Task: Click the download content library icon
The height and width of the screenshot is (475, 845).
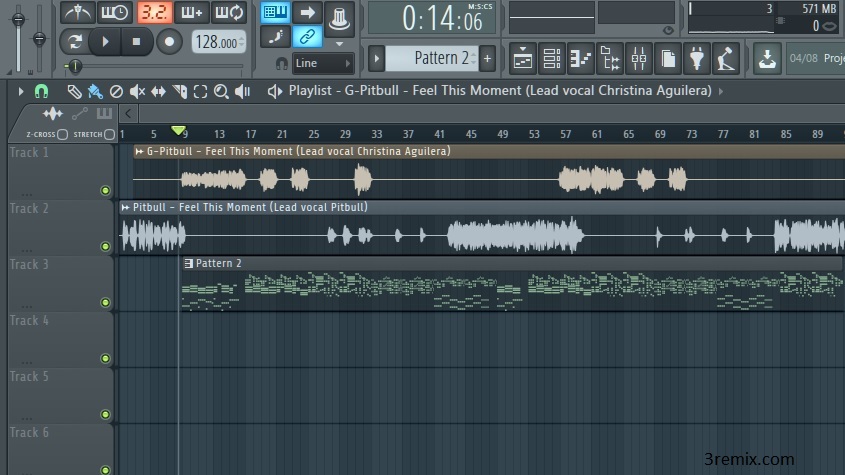Action: 767,58
